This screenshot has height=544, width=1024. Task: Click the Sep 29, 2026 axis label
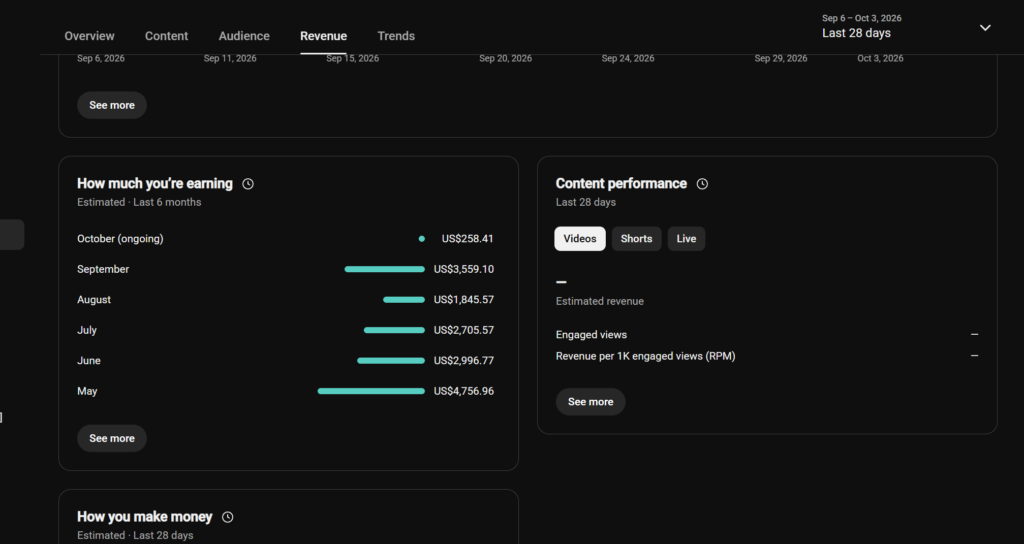coord(780,59)
